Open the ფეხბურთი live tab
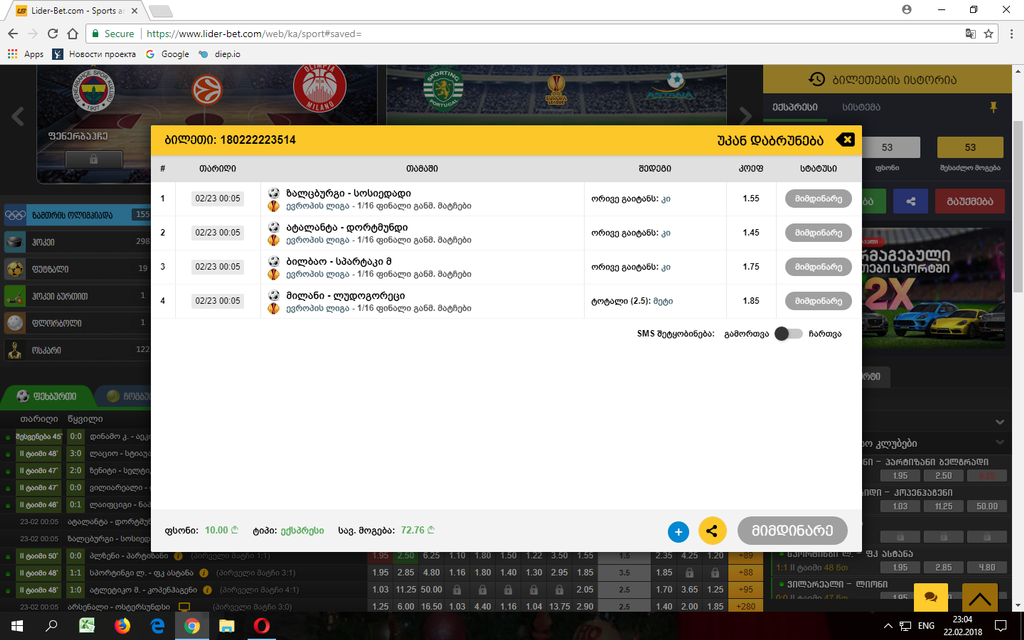 pos(46,396)
